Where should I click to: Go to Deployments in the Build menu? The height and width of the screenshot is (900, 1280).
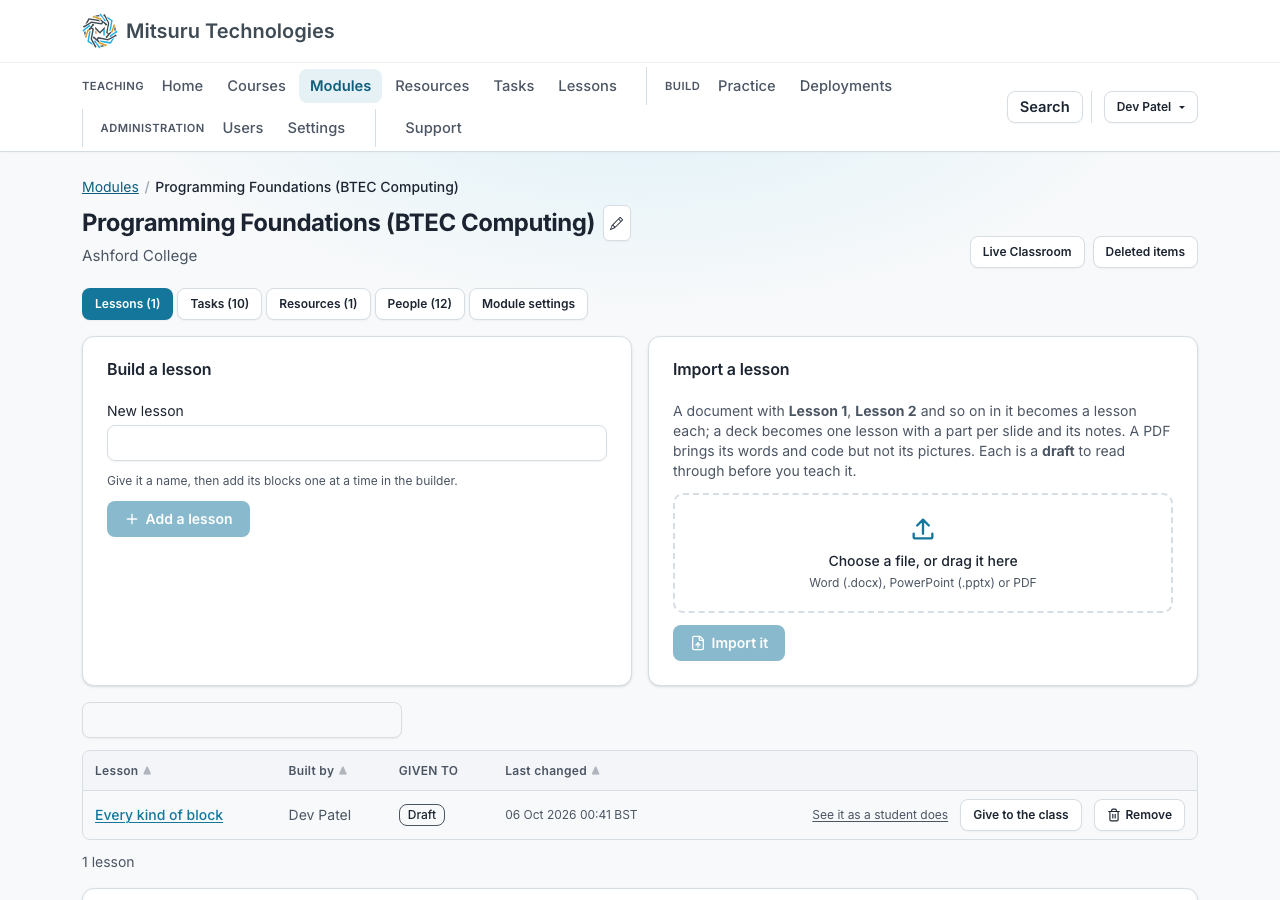(x=846, y=86)
